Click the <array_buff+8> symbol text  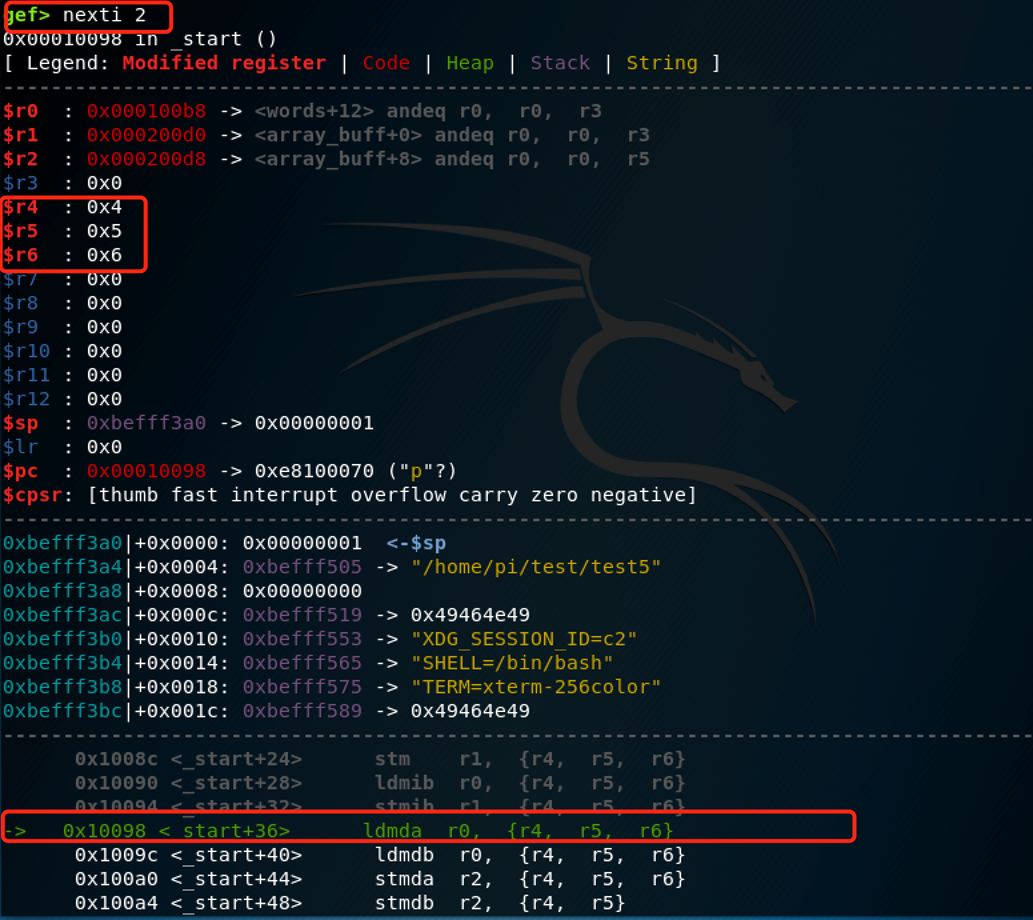(338, 159)
